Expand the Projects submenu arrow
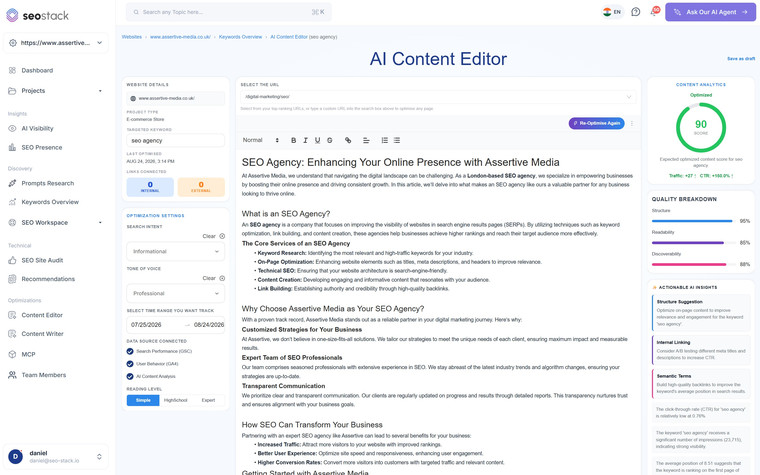760x475 pixels. [100, 91]
